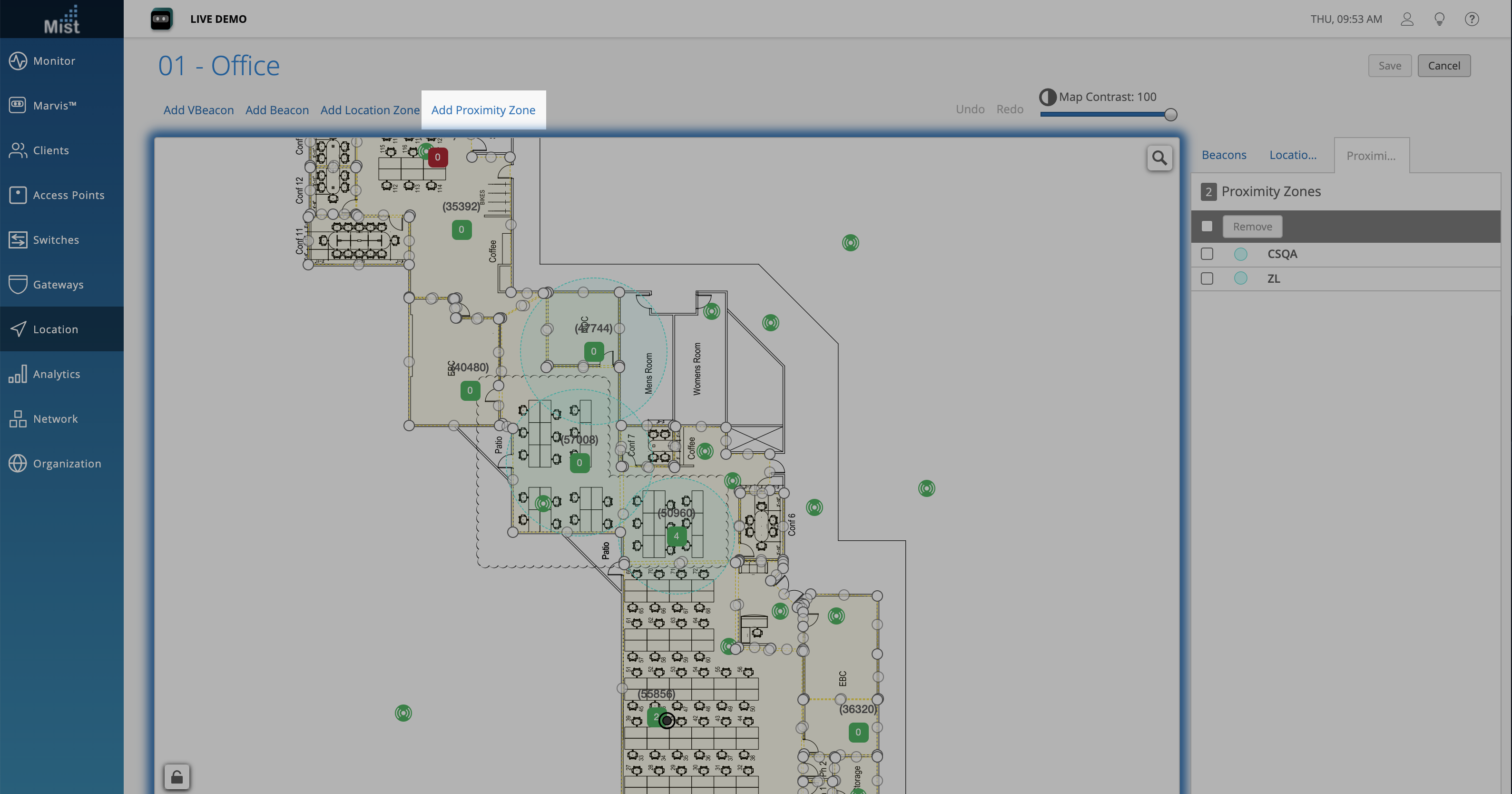This screenshot has width=1512, height=794.
Task: Check the ZL proximity zone checkbox
Action: (x=1207, y=278)
